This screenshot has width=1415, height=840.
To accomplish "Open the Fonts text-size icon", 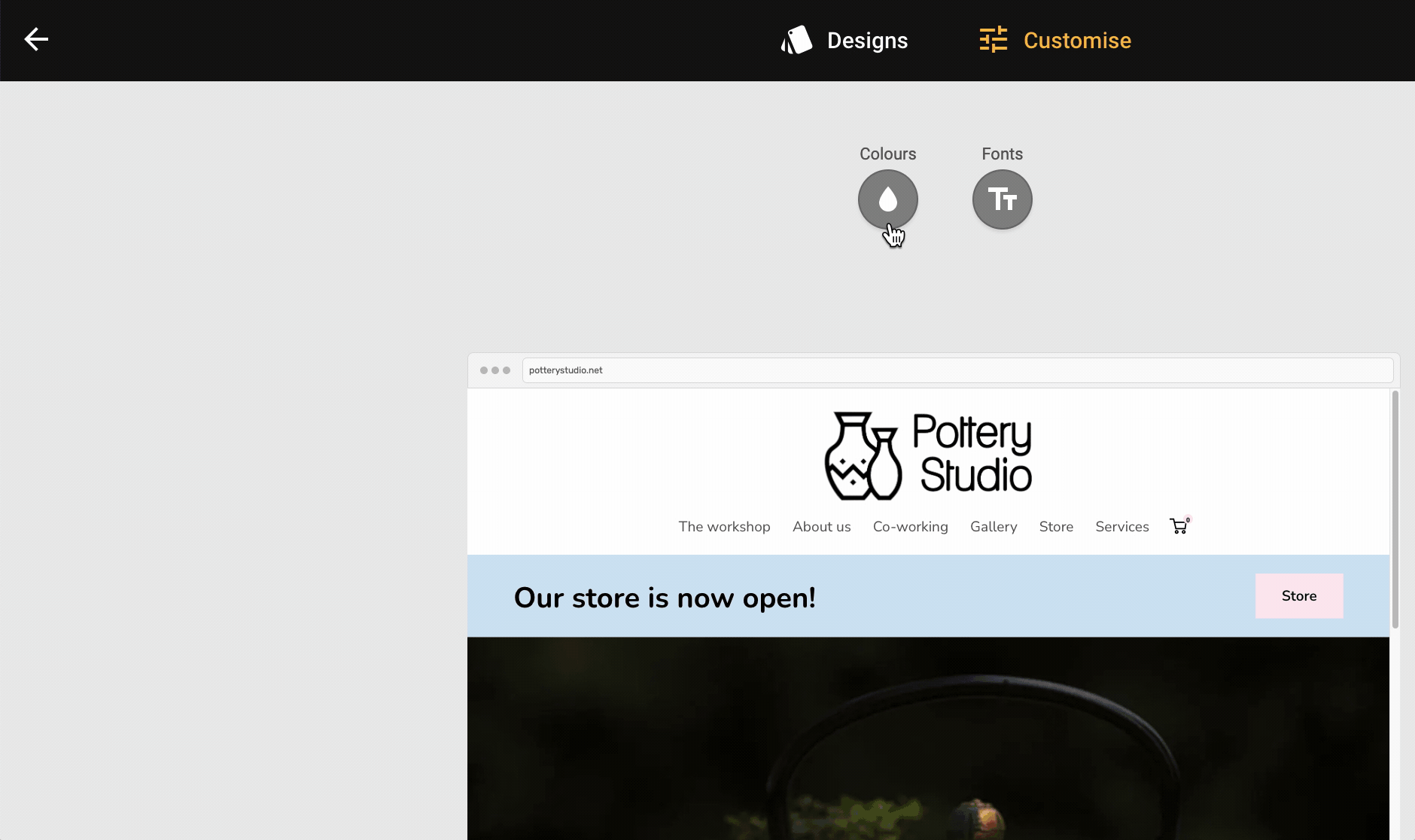I will pos(1003,199).
